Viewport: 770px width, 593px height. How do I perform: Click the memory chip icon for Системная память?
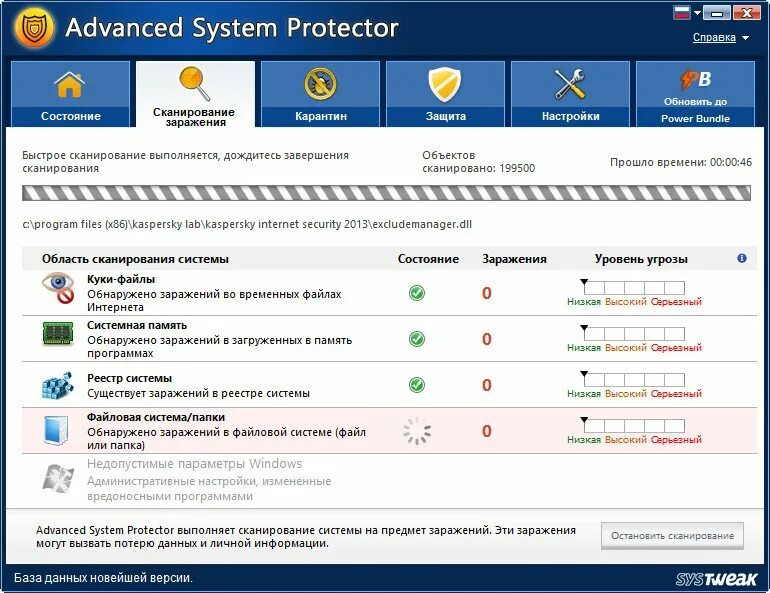58,334
